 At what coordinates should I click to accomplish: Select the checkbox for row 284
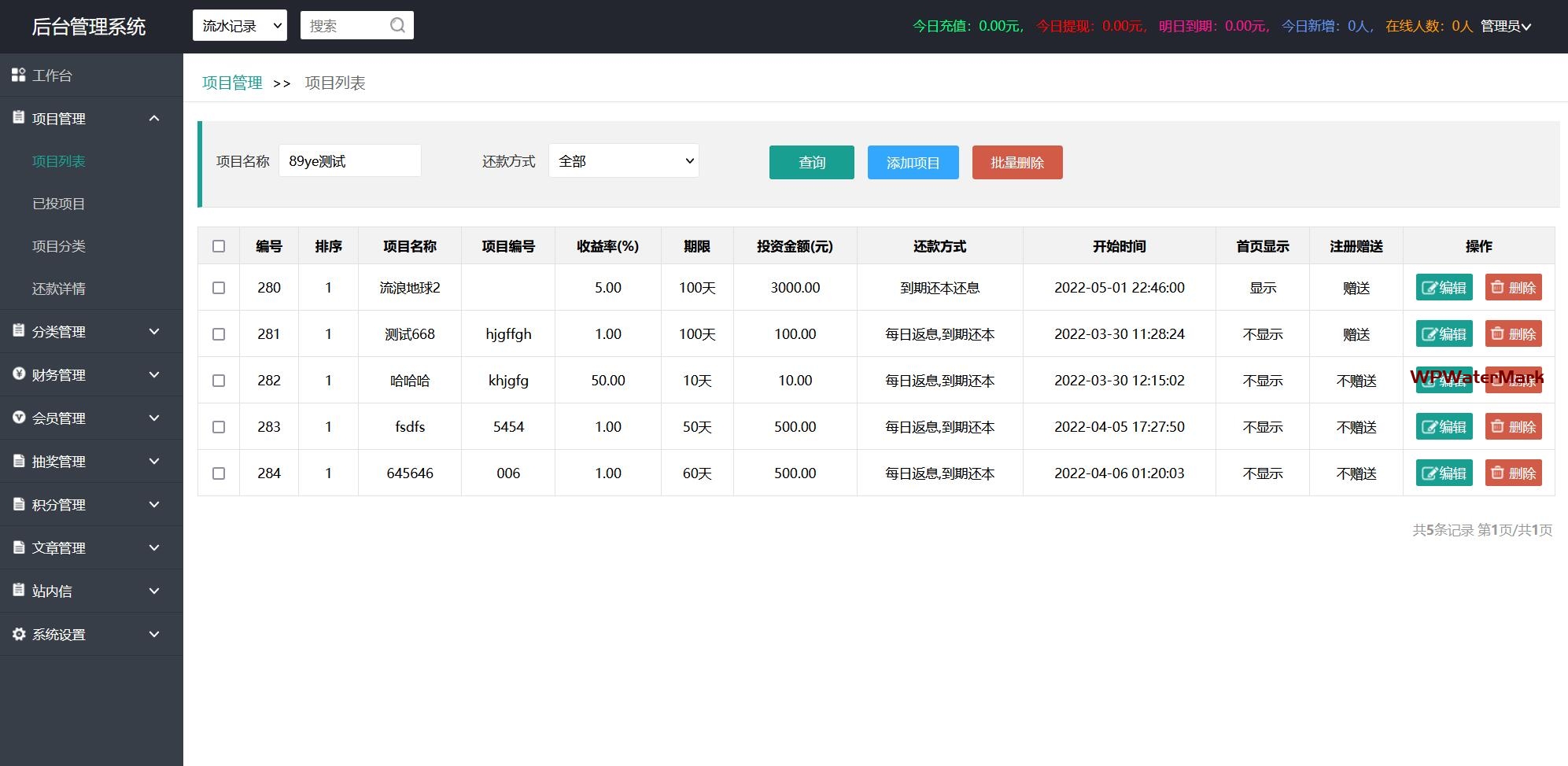[219, 473]
